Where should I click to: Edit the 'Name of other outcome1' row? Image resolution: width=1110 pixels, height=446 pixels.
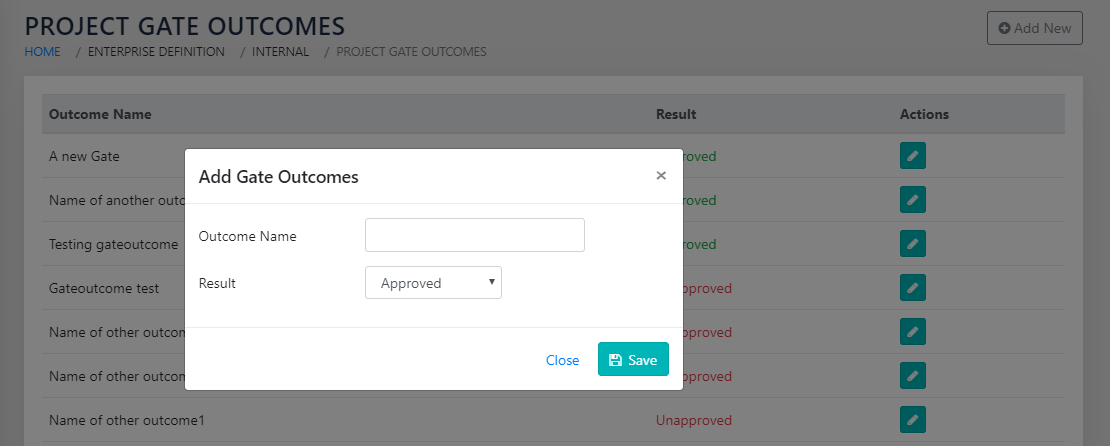click(x=912, y=420)
